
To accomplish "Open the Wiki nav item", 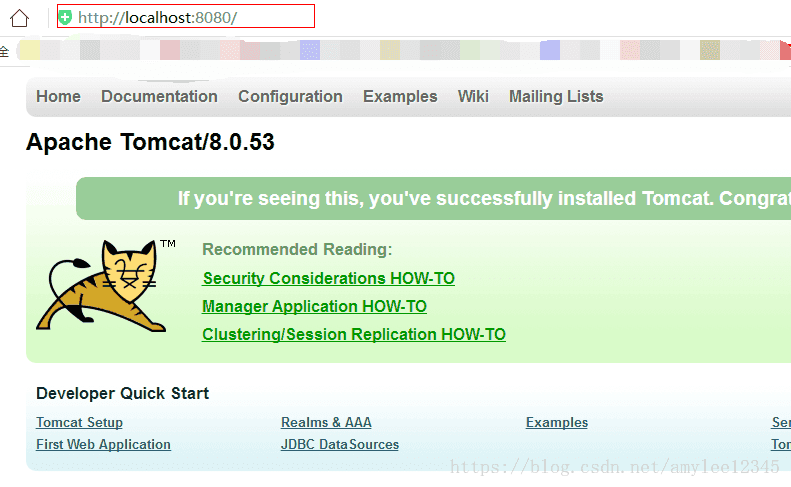I will 473,96.
